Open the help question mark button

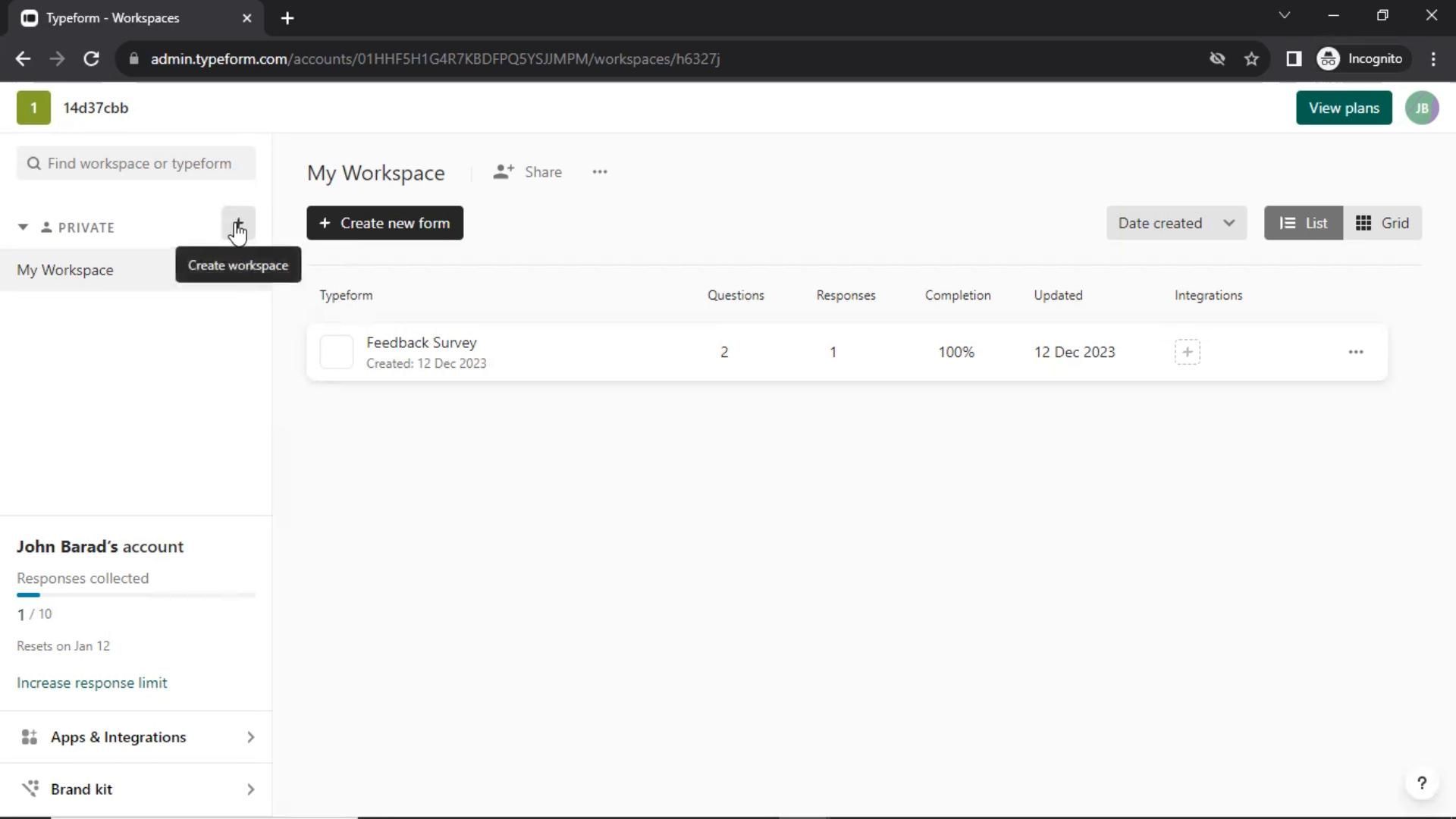[1421, 783]
